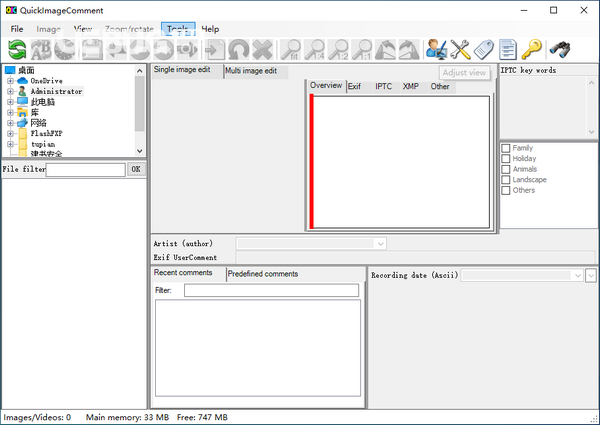
Task: Expand the FlashFXP folder node
Action: 10,134
